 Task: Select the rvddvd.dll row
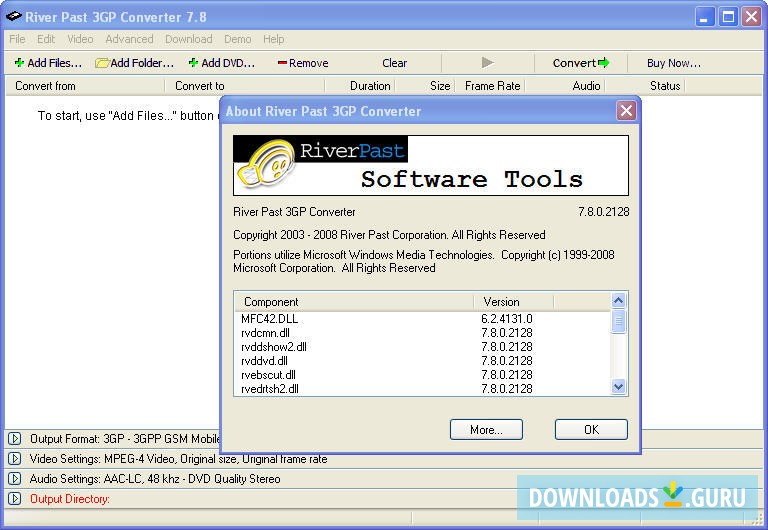pos(423,361)
